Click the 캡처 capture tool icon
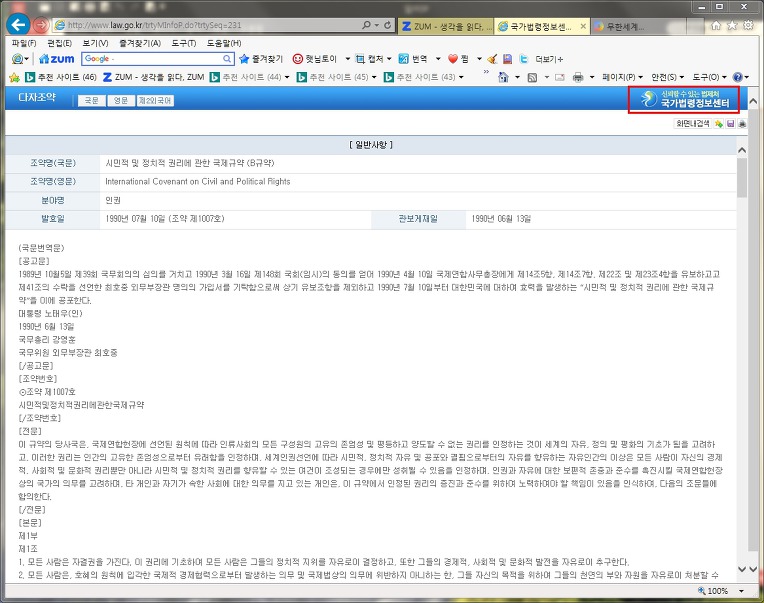This screenshot has width=764, height=603. tap(360, 59)
